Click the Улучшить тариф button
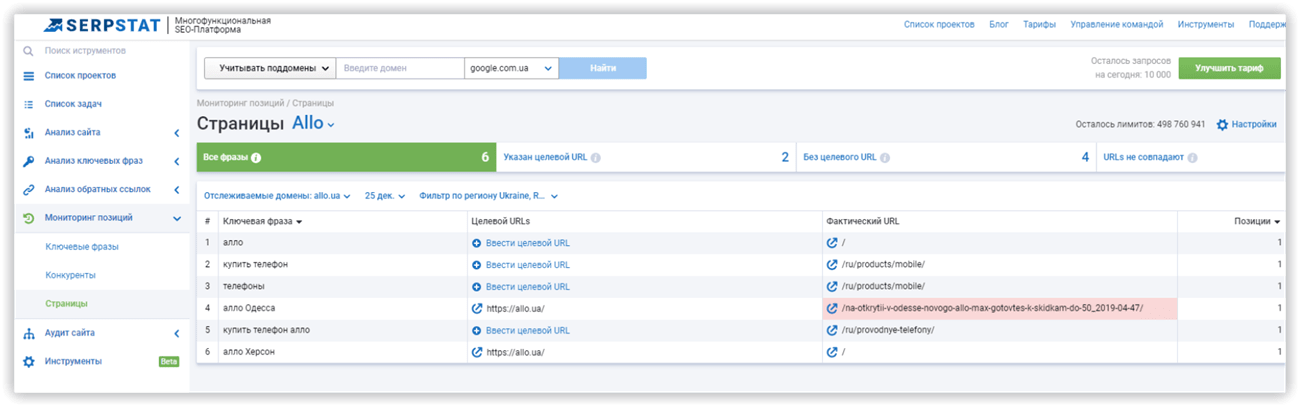 [1229, 68]
